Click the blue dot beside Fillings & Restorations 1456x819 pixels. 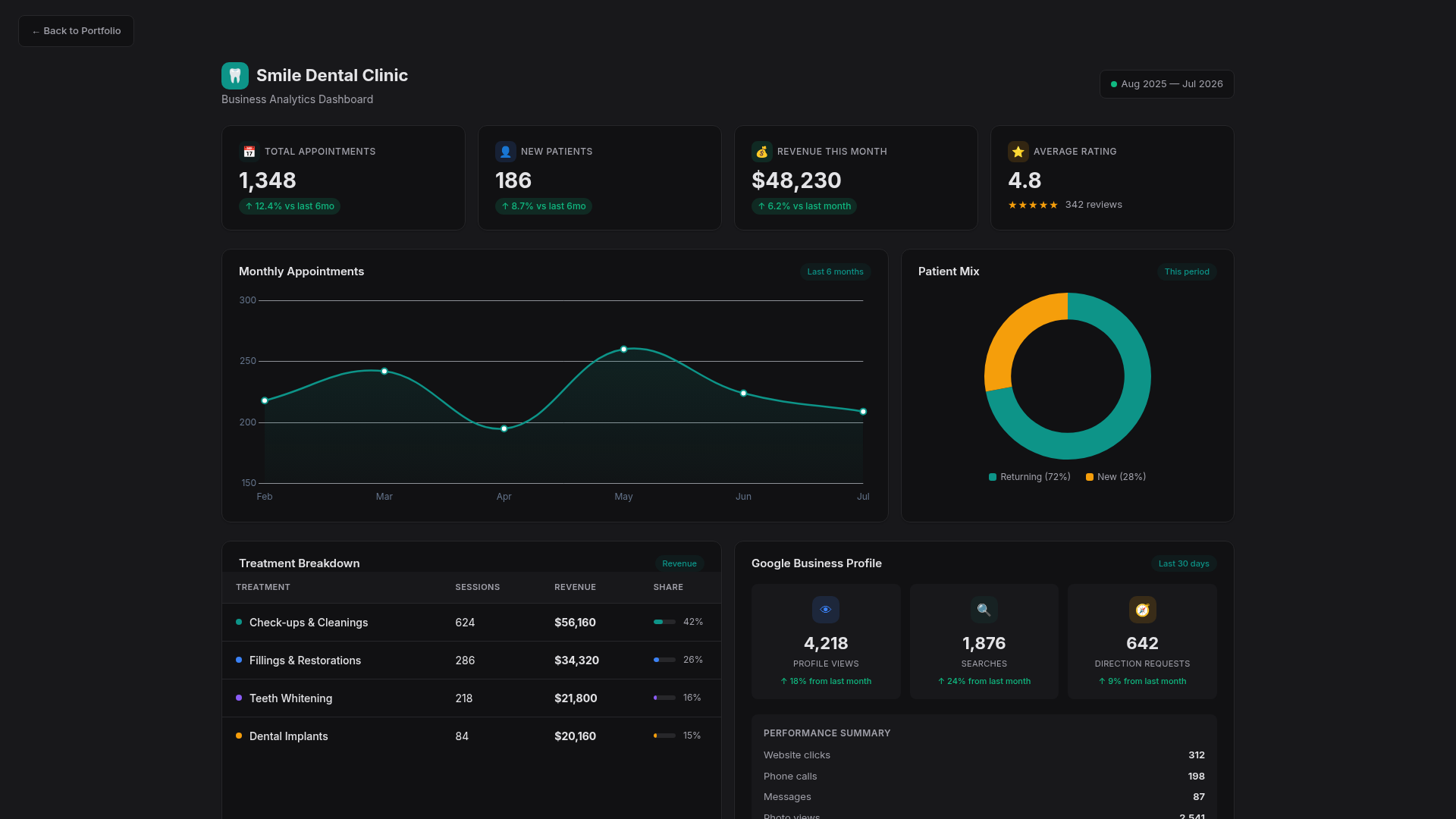239,660
